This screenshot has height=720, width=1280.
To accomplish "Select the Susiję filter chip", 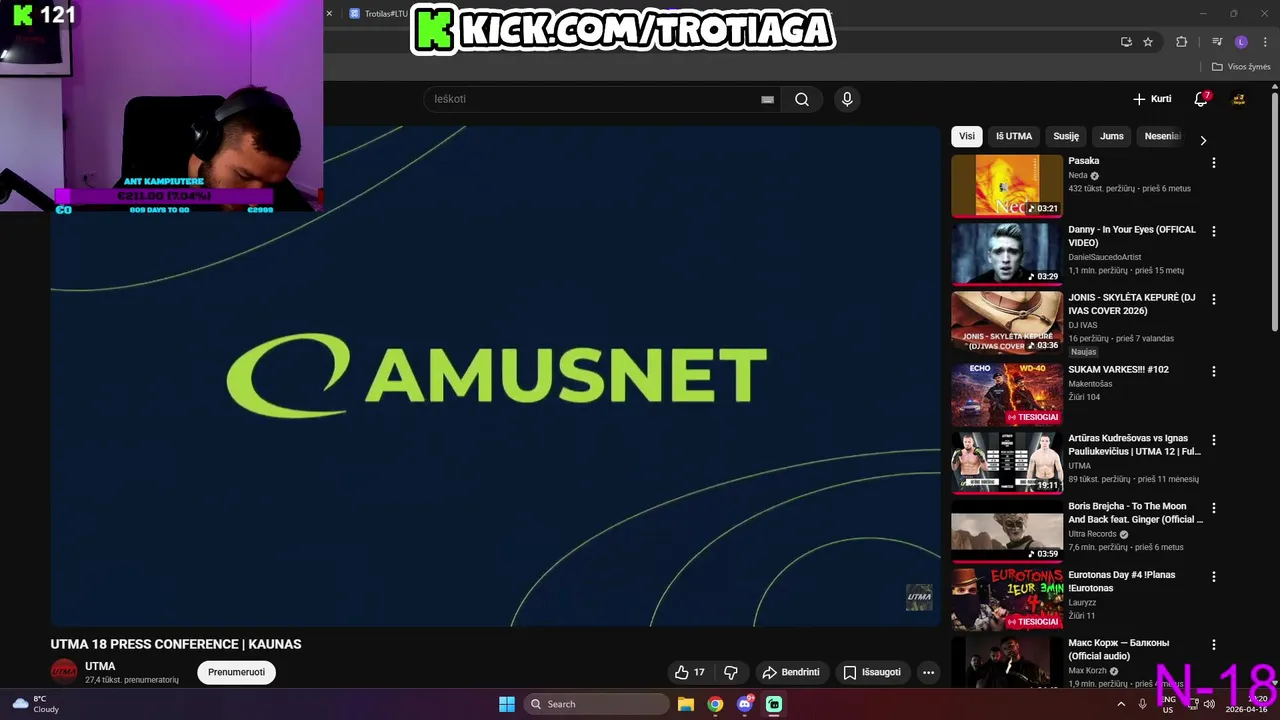I will point(1066,136).
